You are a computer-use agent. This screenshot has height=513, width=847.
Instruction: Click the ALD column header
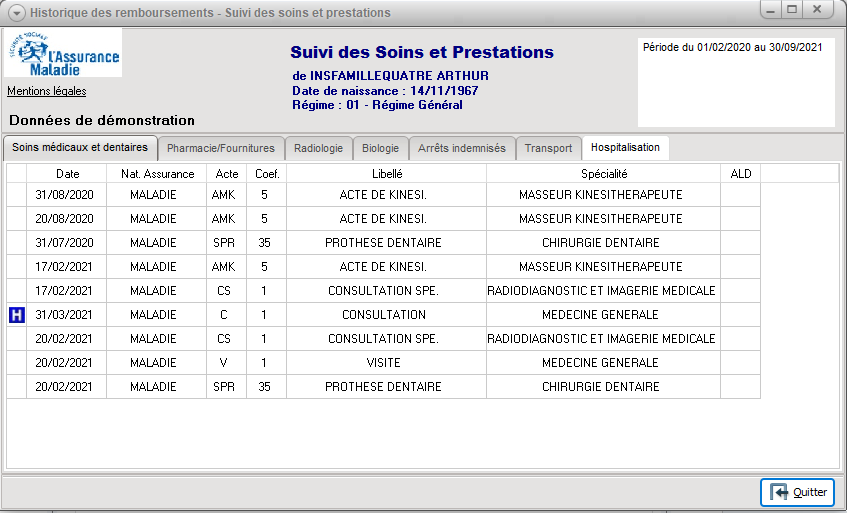pos(741,174)
